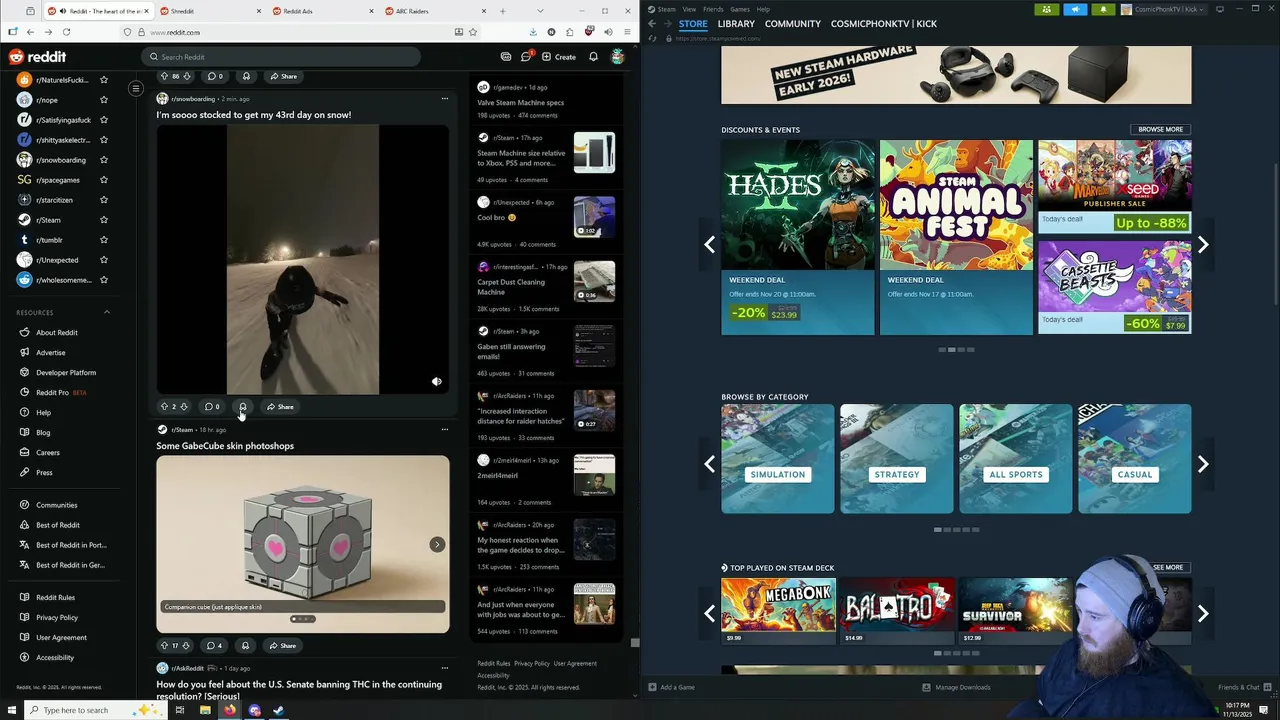Viewport: 1280px width, 720px height.
Task: Favorite r/Steam with the star
Action: 104,220
